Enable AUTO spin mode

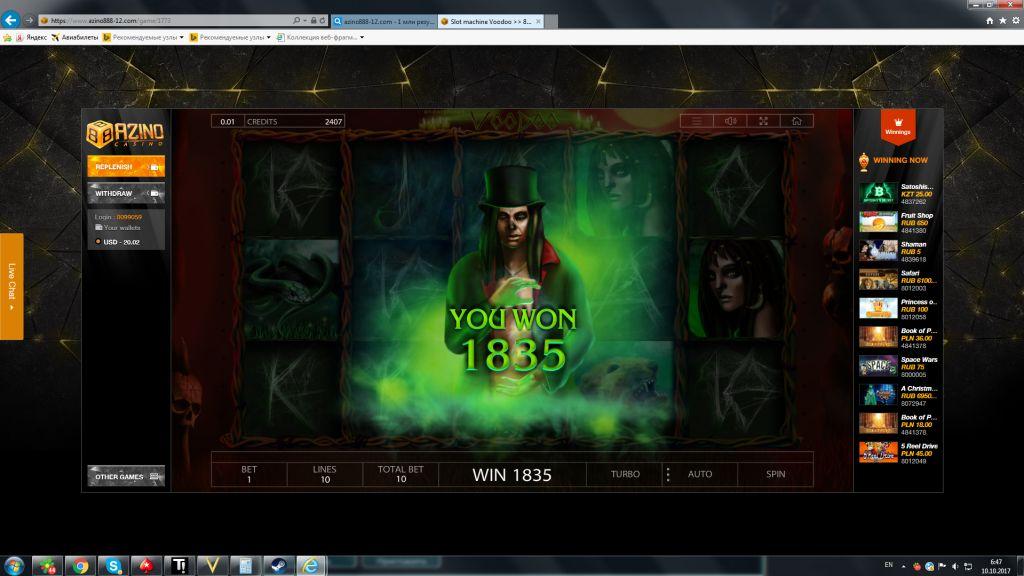point(700,474)
